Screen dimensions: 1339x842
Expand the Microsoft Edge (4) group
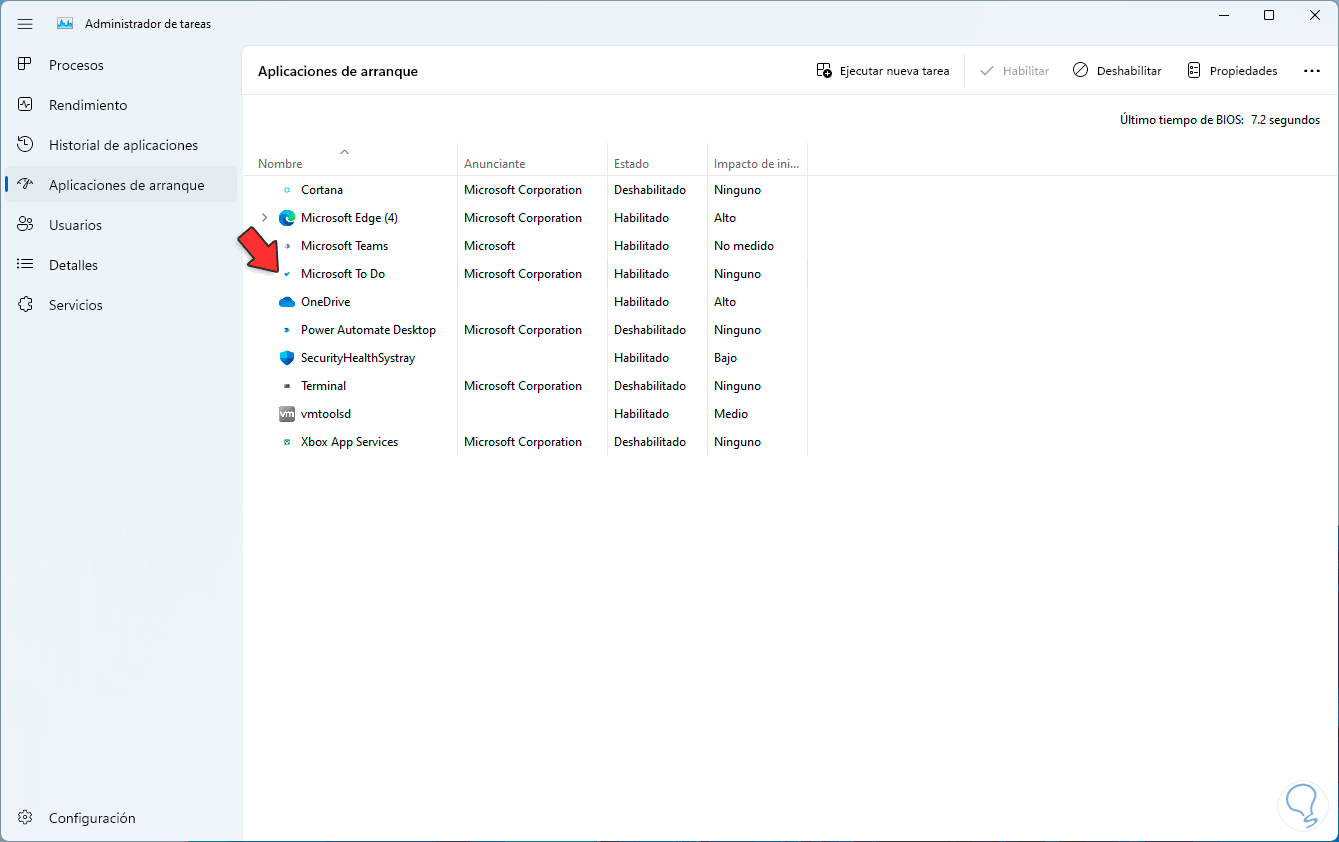click(264, 218)
